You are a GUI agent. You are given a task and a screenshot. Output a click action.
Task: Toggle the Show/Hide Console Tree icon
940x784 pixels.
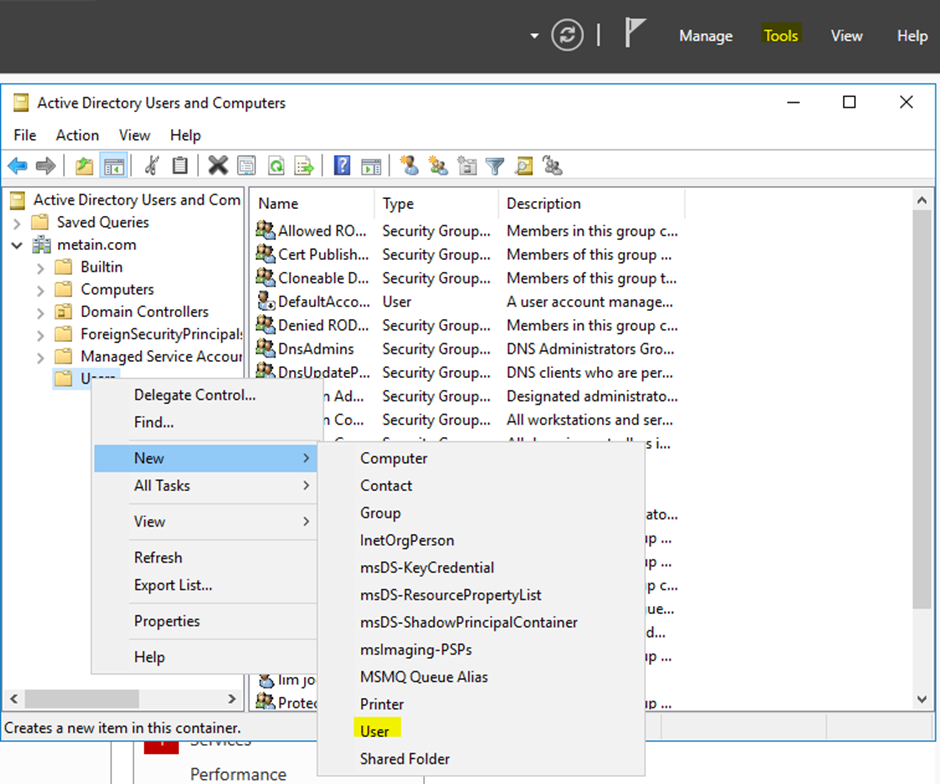pyautogui.click(x=114, y=165)
